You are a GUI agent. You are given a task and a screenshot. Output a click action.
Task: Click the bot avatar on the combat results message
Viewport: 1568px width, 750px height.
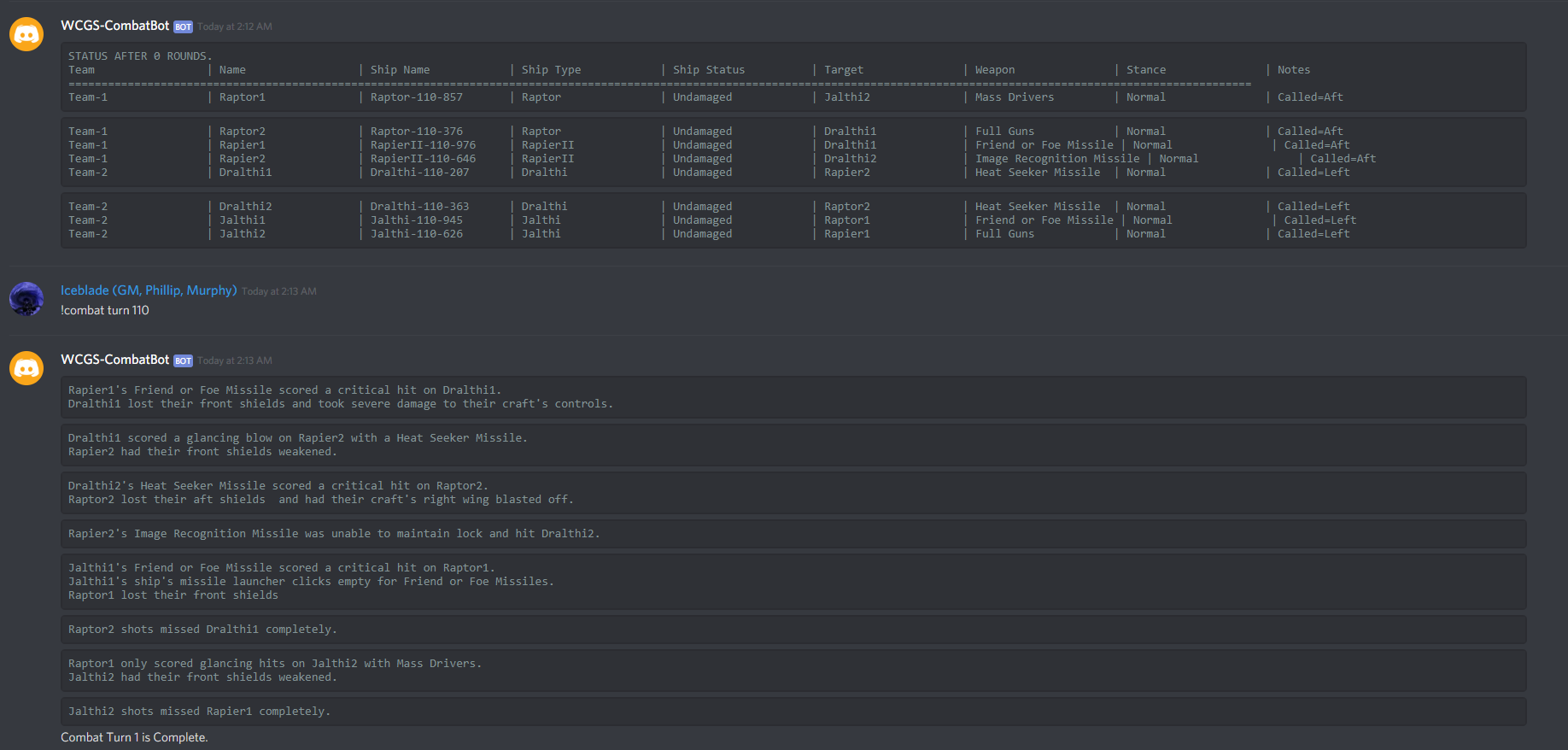click(x=26, y=368)
